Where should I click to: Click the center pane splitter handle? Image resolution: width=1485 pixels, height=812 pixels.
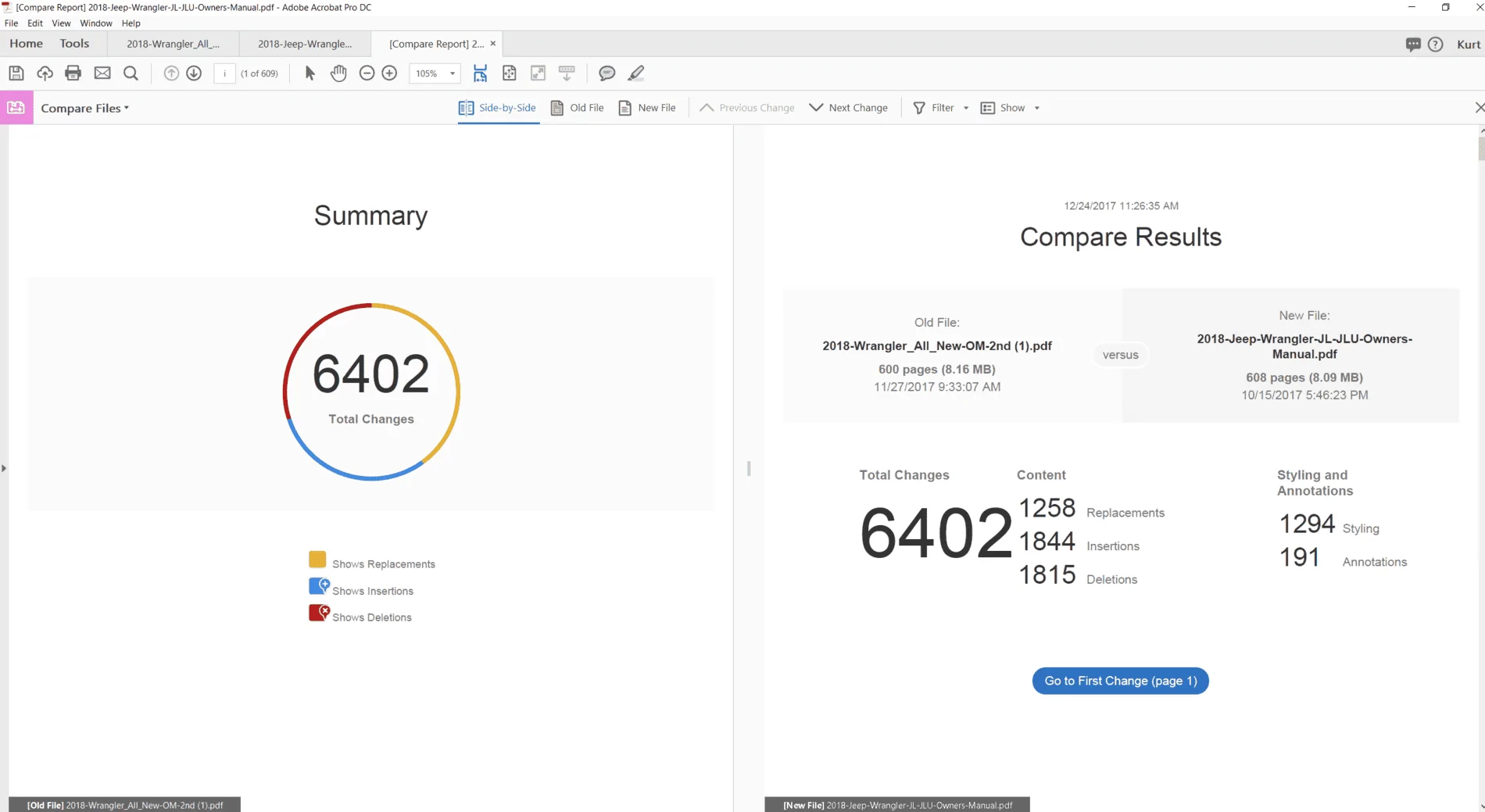coord(749,468)
